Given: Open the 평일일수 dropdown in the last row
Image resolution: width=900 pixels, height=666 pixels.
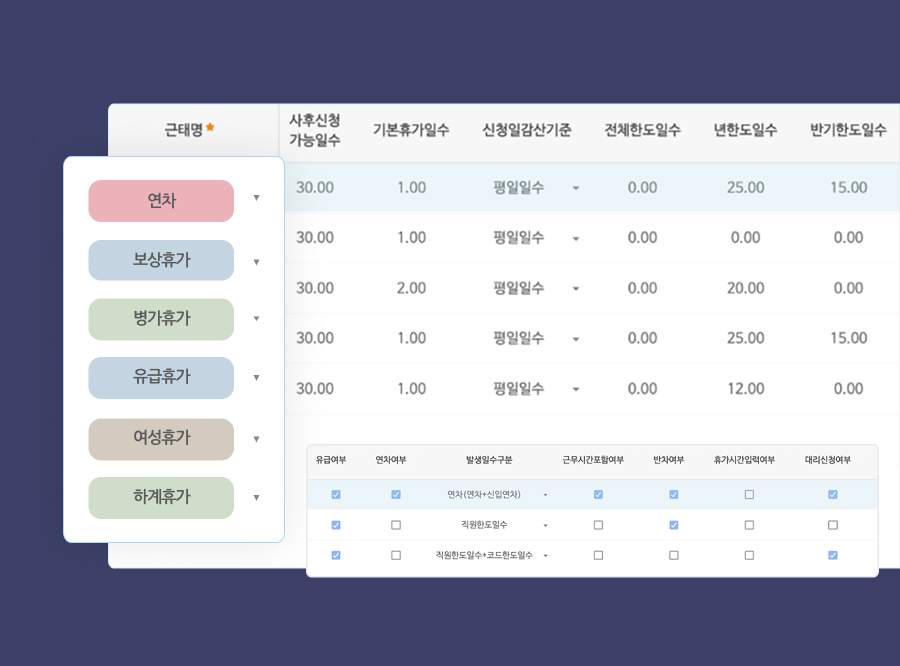Looking at the screenshot, I should click(576, 388).
